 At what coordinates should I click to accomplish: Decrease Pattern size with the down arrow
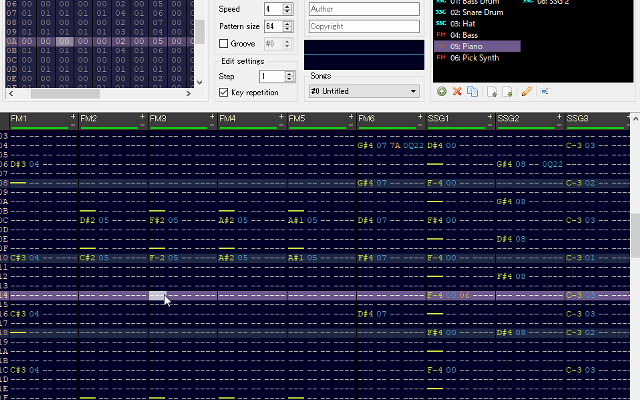[288, 29]
